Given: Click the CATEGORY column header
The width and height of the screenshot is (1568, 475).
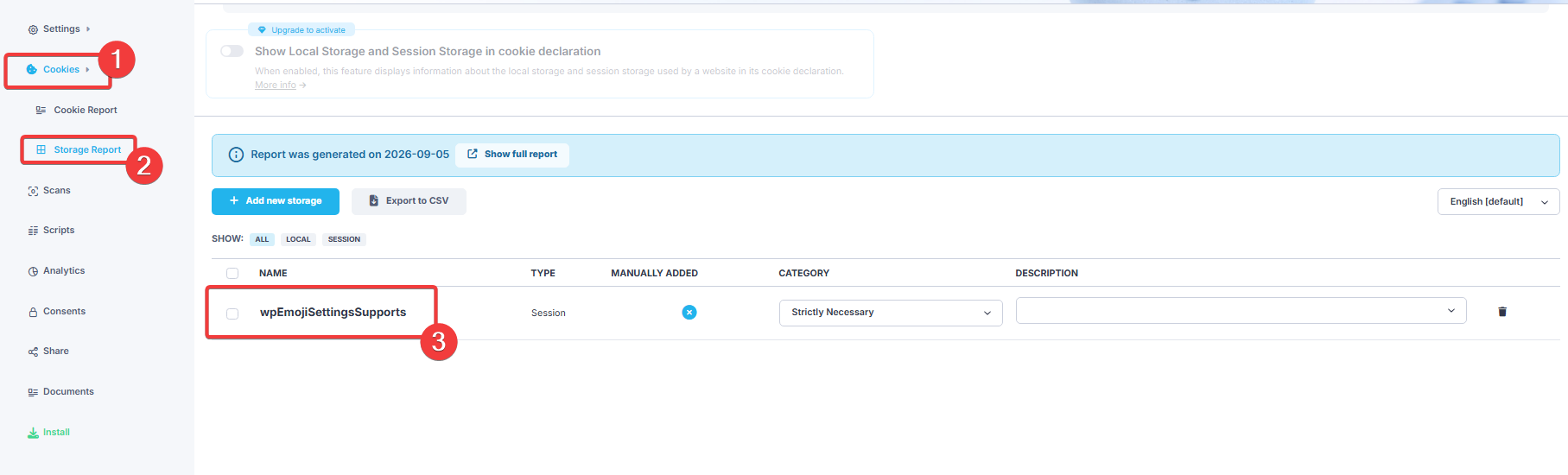Looking at the screenshot, I should click(x=803, y=273).
